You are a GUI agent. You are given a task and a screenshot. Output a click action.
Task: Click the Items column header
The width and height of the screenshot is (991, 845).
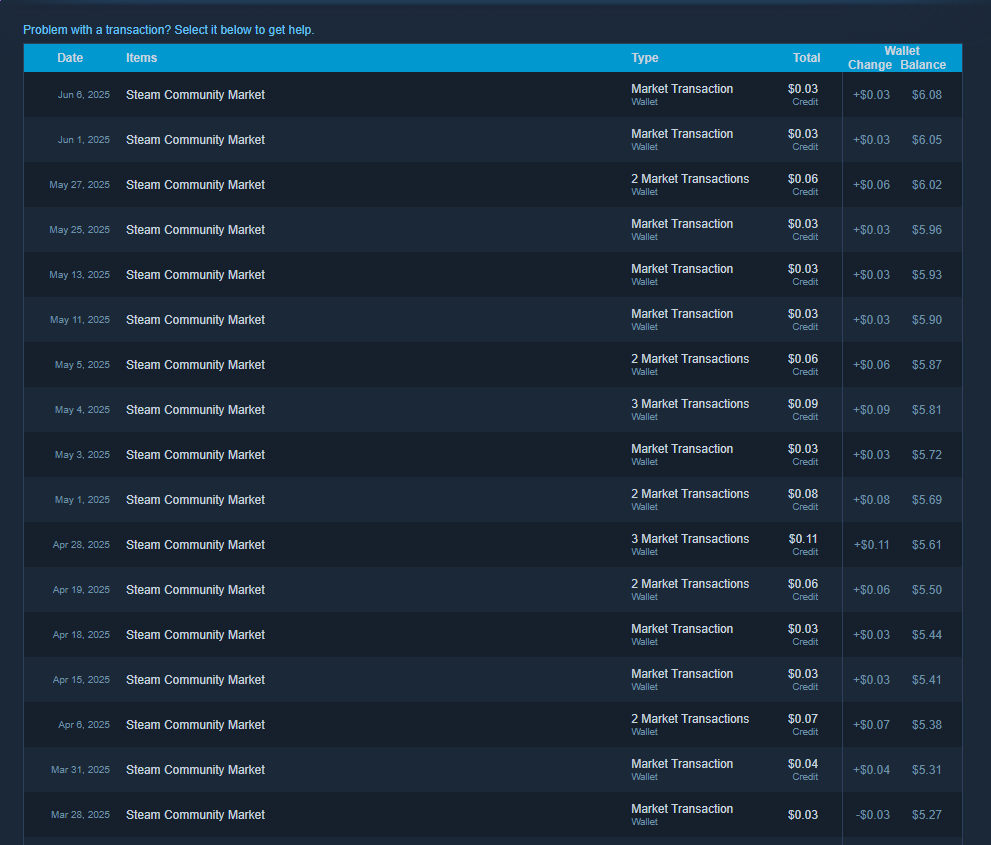pyautogui.click(x=142, y=58)
